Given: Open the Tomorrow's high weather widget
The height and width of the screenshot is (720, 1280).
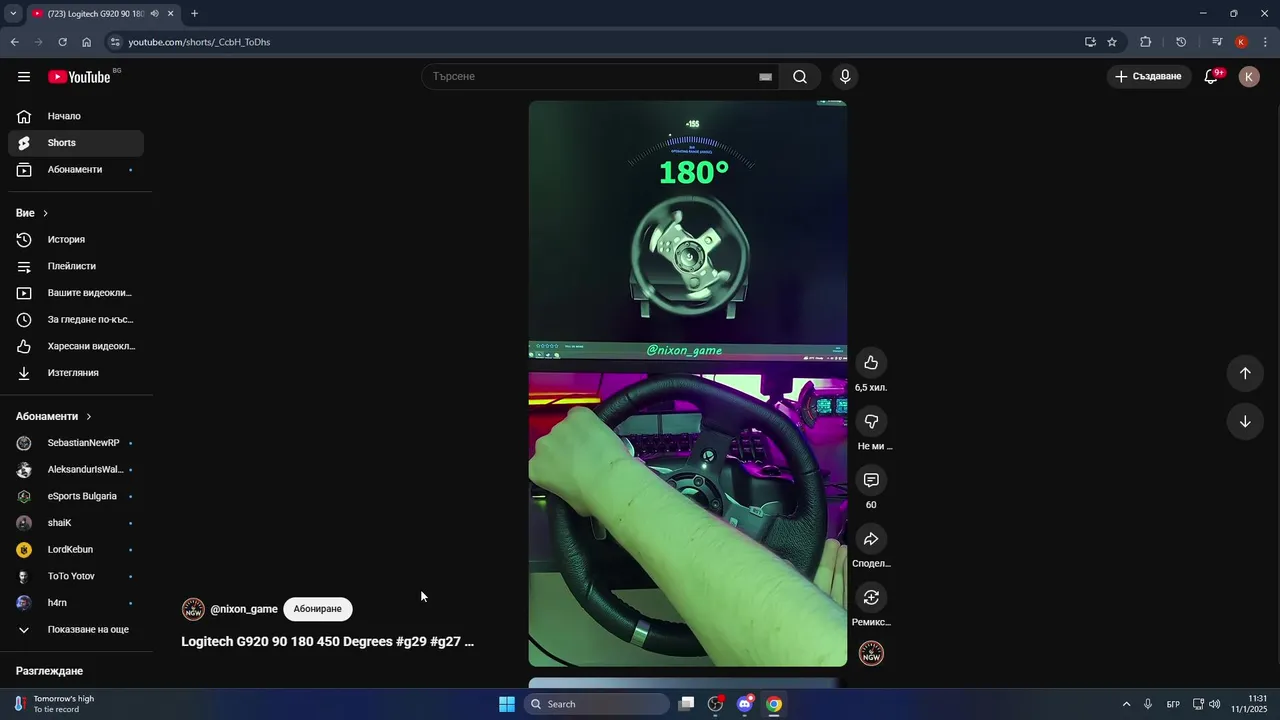Looking at the screenshot, I should tap(55, 704).
